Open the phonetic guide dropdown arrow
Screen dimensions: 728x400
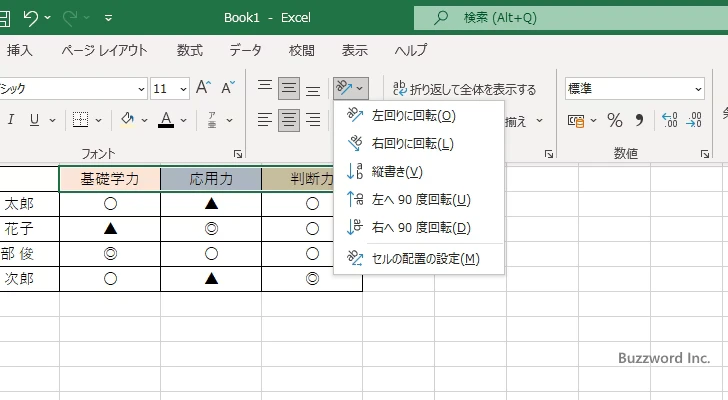[229, 120]
